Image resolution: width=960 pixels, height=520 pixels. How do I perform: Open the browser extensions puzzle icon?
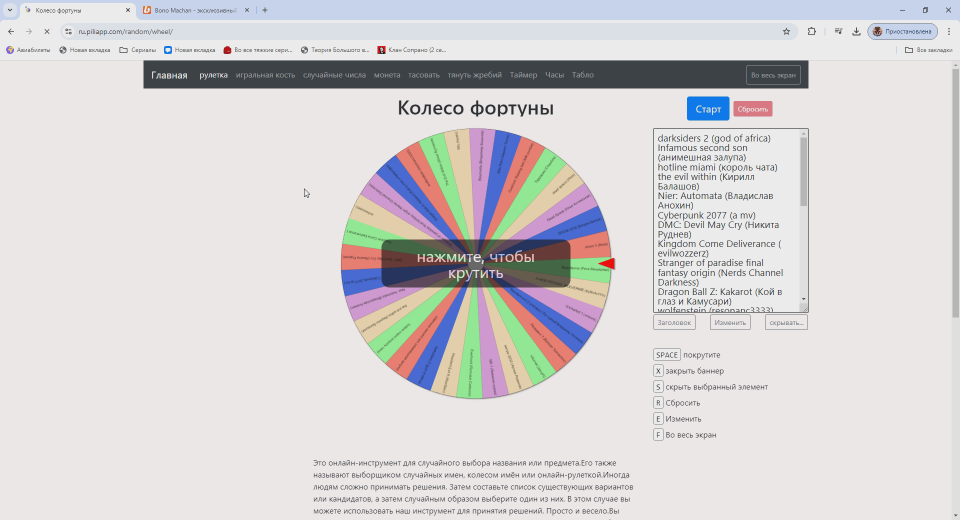click(x=812, y=31)
